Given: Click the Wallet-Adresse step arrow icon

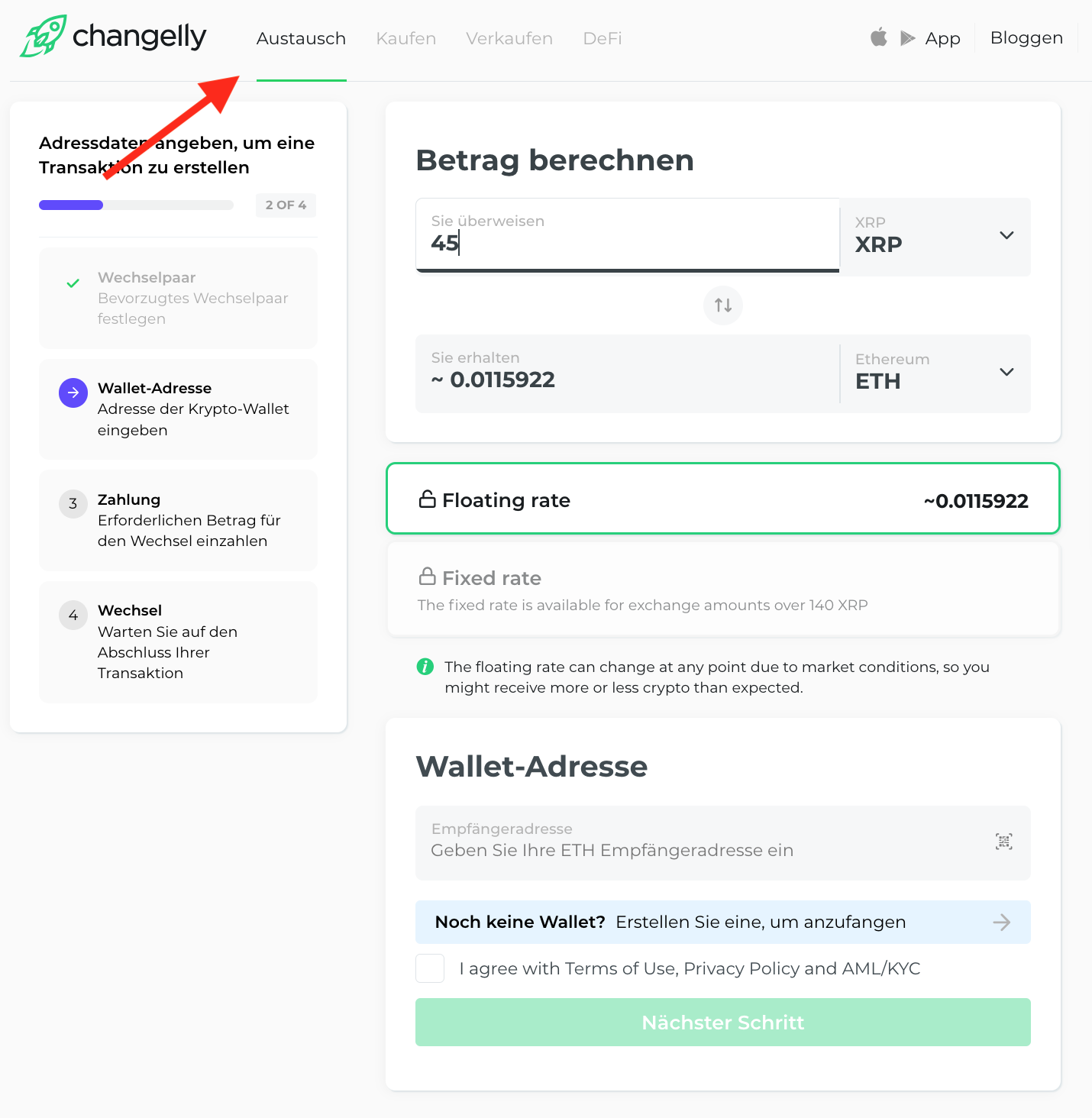Looking at the screenshot, I should click(x=73, y=393).
